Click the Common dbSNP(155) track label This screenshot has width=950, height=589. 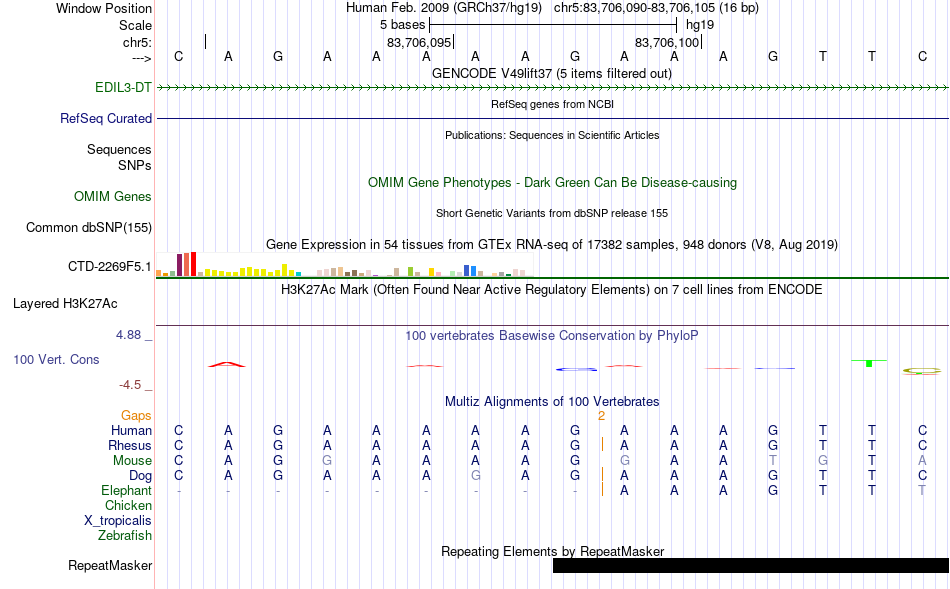point(88,227)
